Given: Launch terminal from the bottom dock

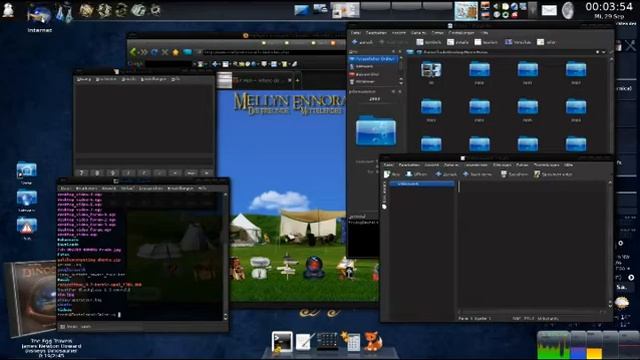Looking at the screenshot, I should [x=282, y=341].
